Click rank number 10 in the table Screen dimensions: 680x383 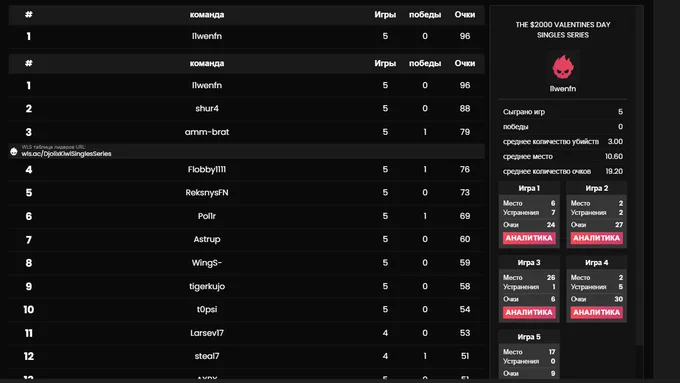[29, 310]
